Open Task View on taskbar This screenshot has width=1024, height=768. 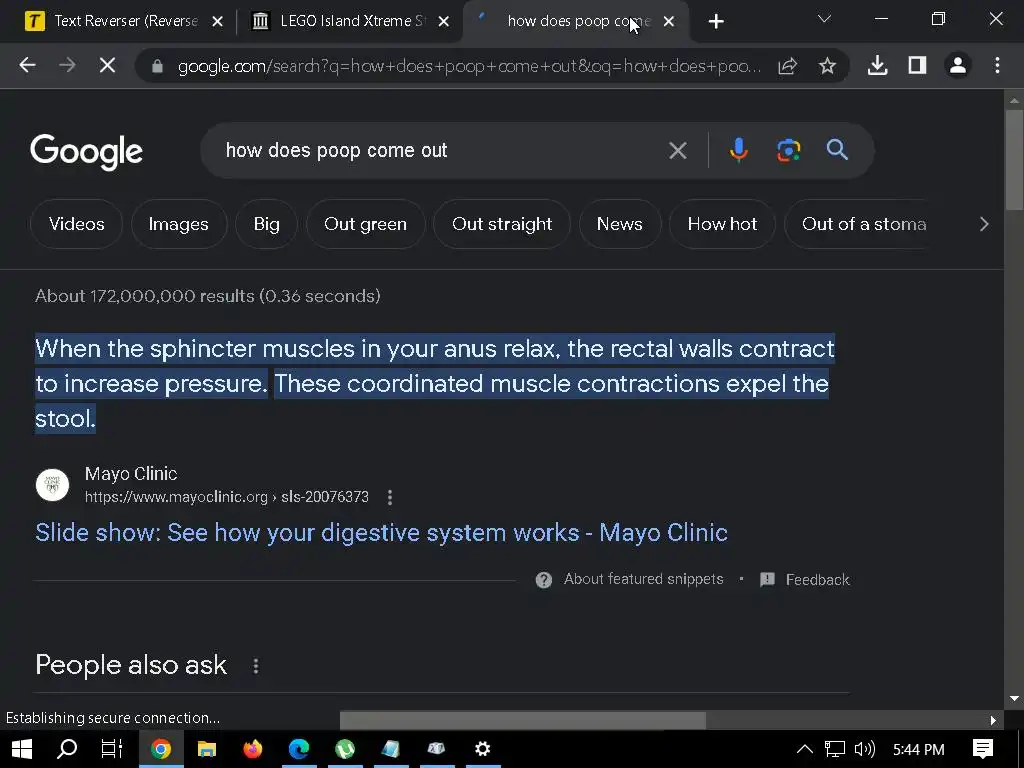pos(112,749)
